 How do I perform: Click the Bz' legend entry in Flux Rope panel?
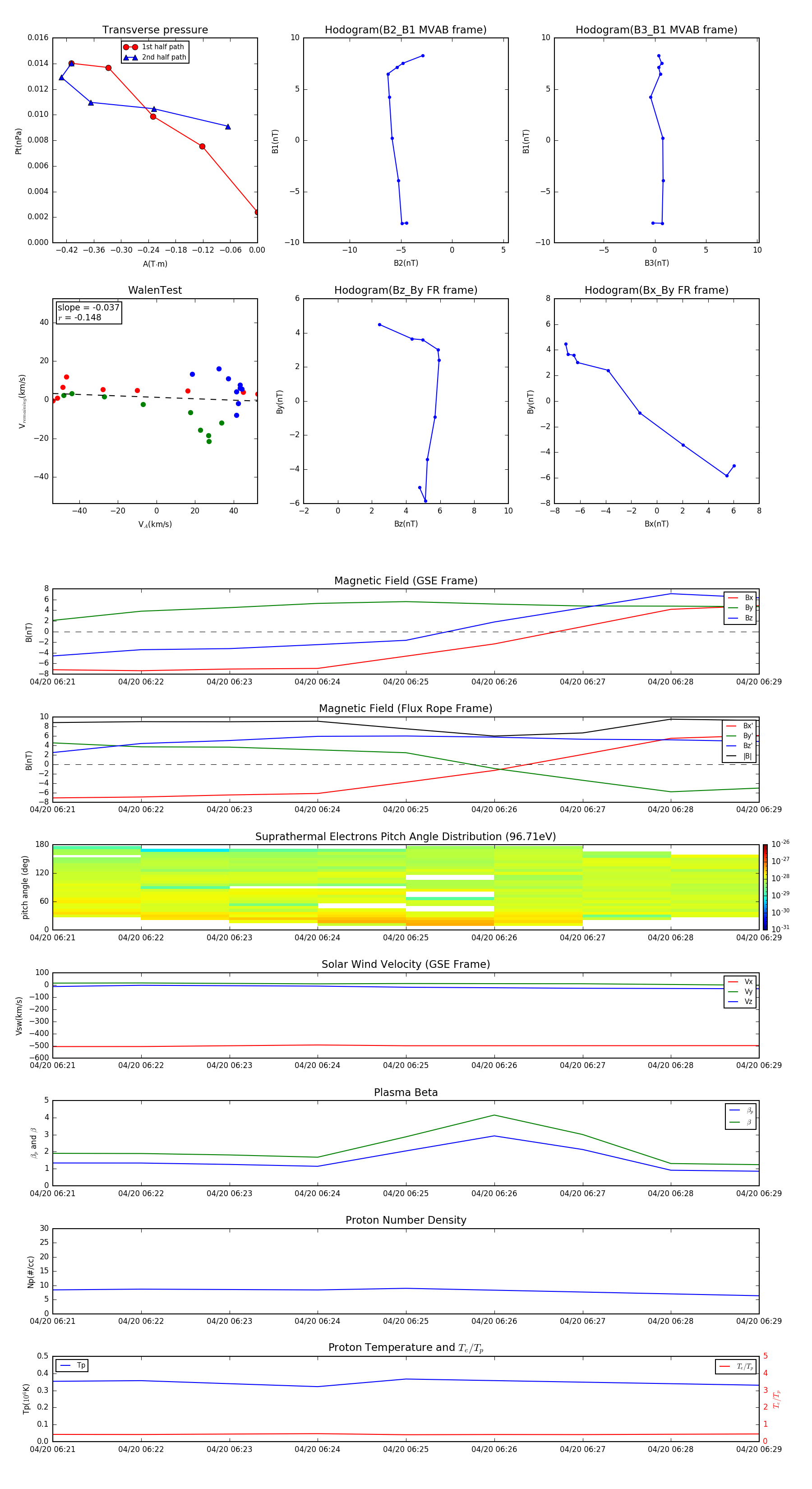coord(739,746)
